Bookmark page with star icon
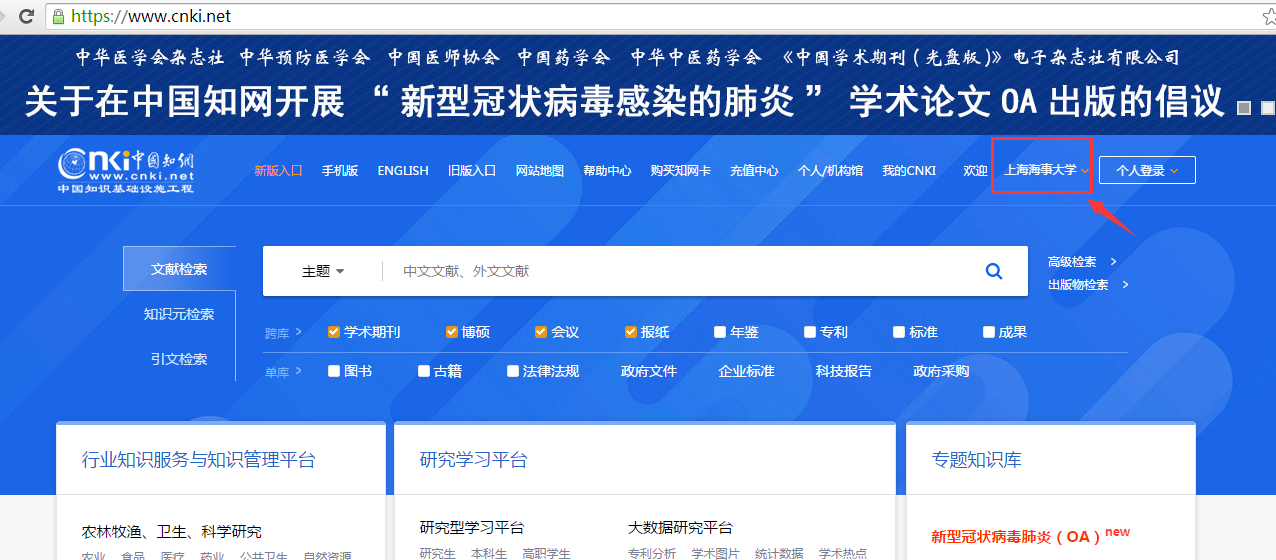The image size is (1276, 560). tap(1268, 16)
